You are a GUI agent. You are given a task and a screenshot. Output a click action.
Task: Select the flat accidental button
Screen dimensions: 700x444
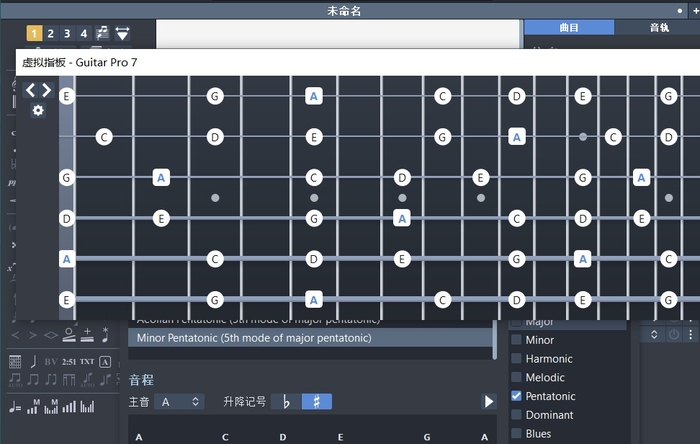click(x=287, y=401)
